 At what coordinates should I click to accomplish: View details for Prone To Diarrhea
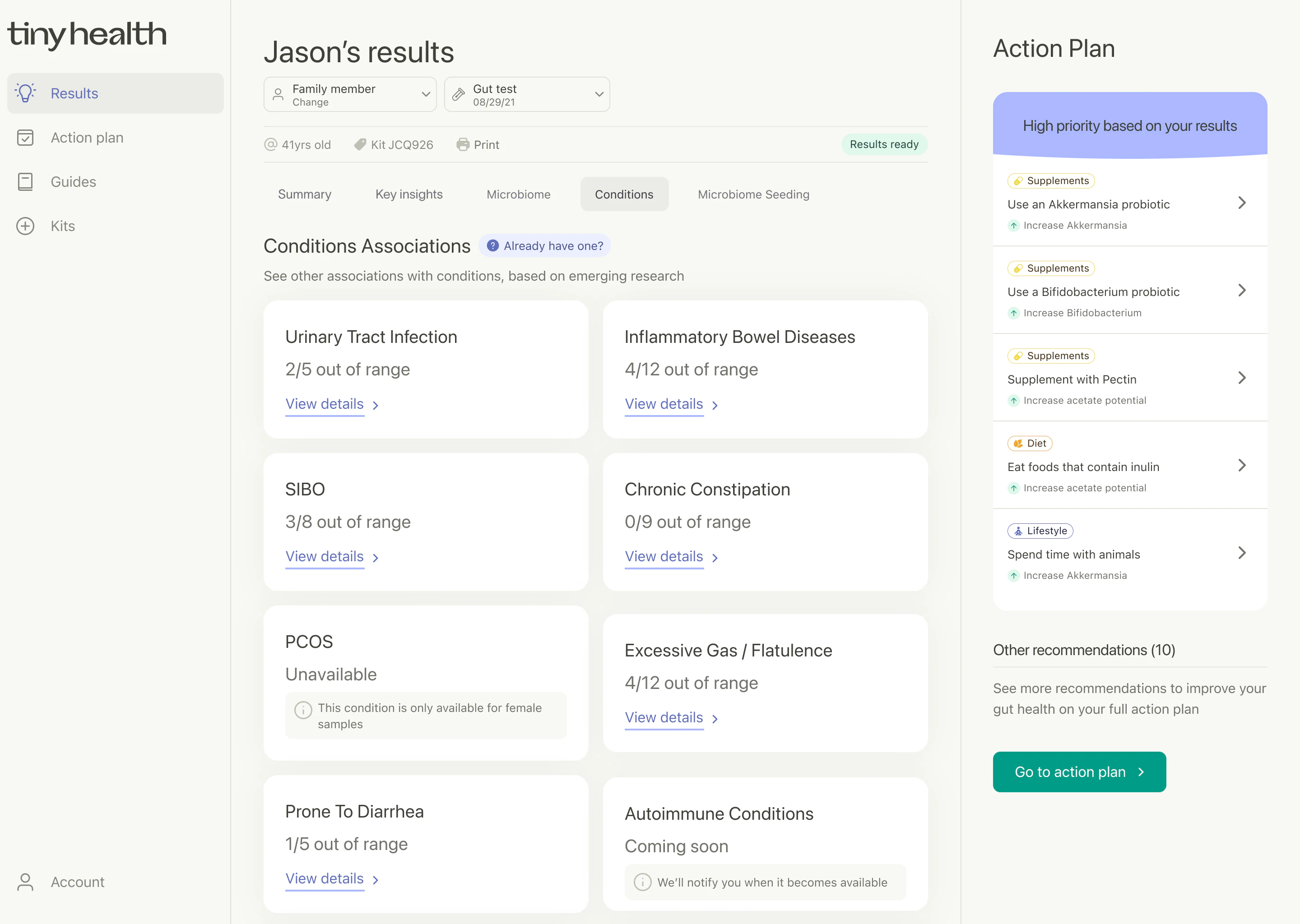click(x=332, y=879)
